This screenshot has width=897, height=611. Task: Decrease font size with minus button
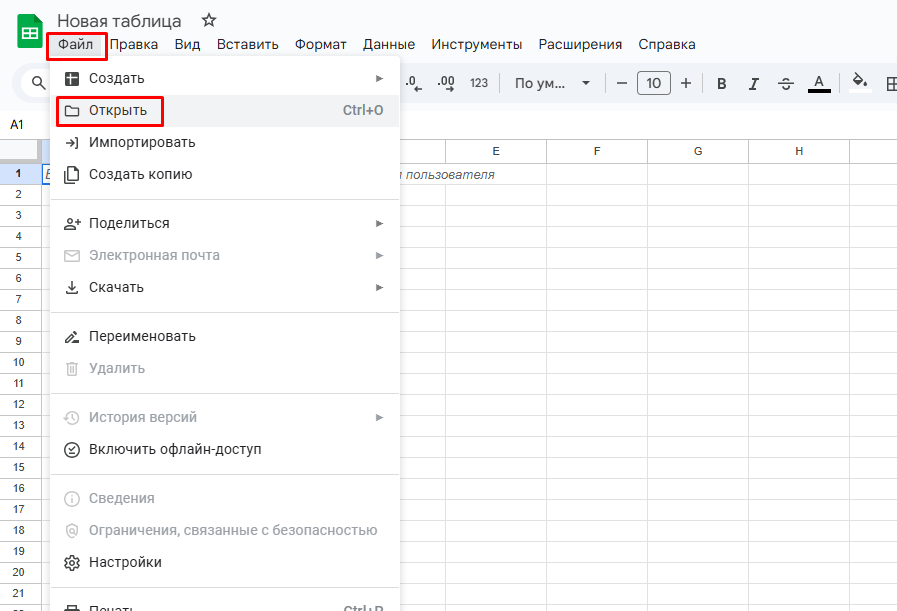pyautogui.click(x=622, y=83)
